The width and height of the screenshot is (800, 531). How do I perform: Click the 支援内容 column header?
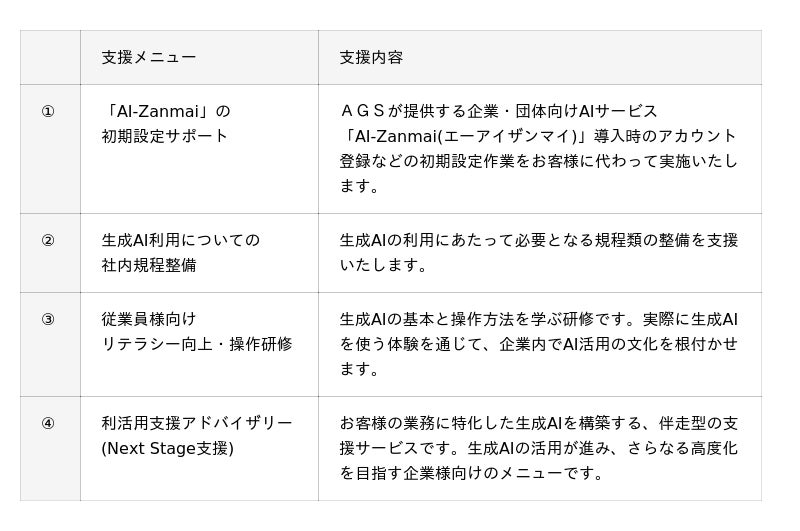tap(371, 57)
